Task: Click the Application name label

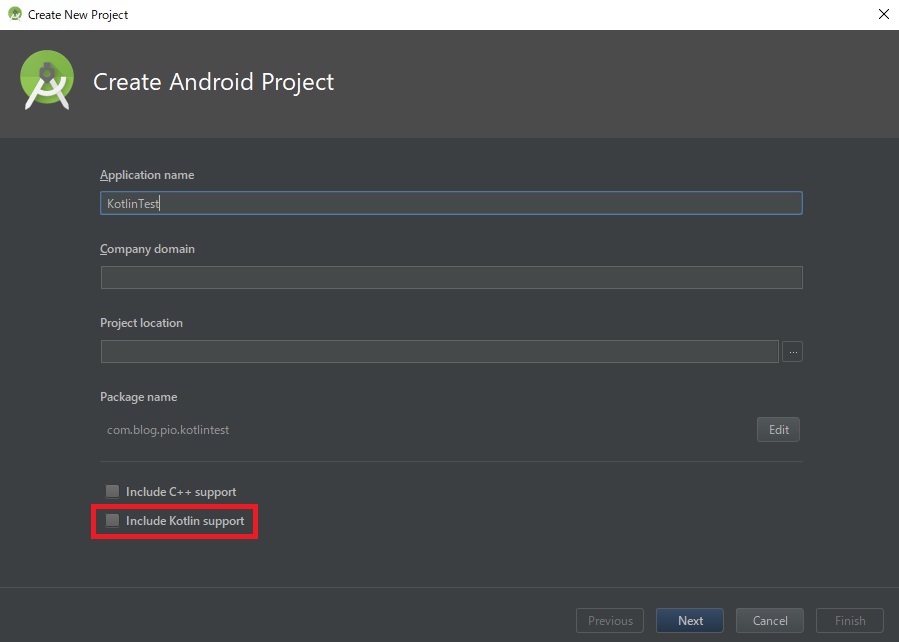Action: pyautogui.click(x=147, y=175)
